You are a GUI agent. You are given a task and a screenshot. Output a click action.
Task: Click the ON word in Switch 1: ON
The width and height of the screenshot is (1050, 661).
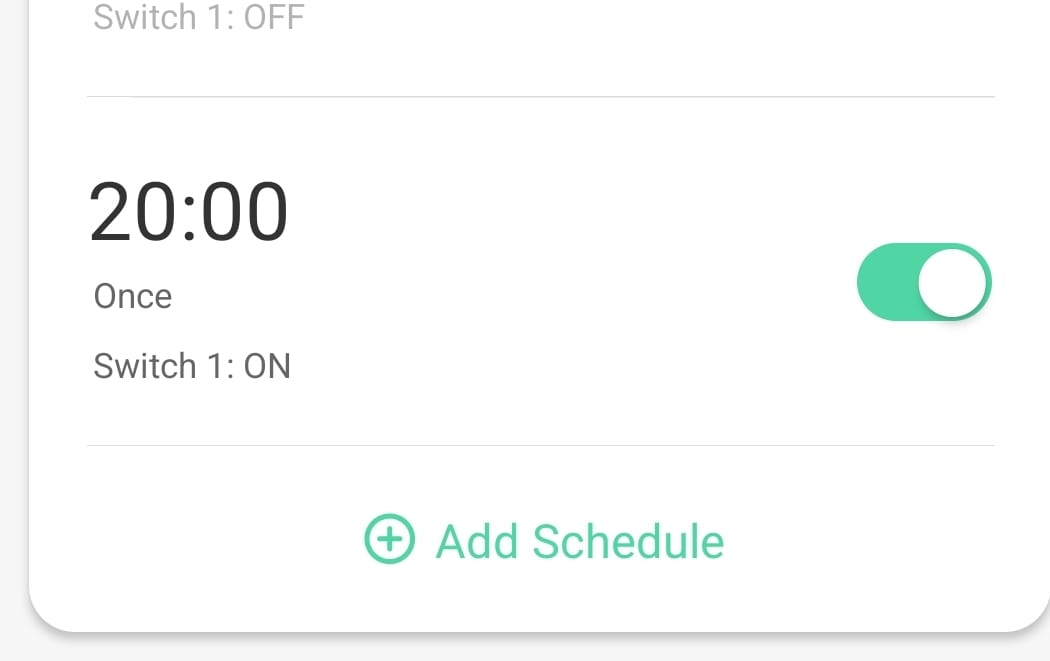point(267,366)
